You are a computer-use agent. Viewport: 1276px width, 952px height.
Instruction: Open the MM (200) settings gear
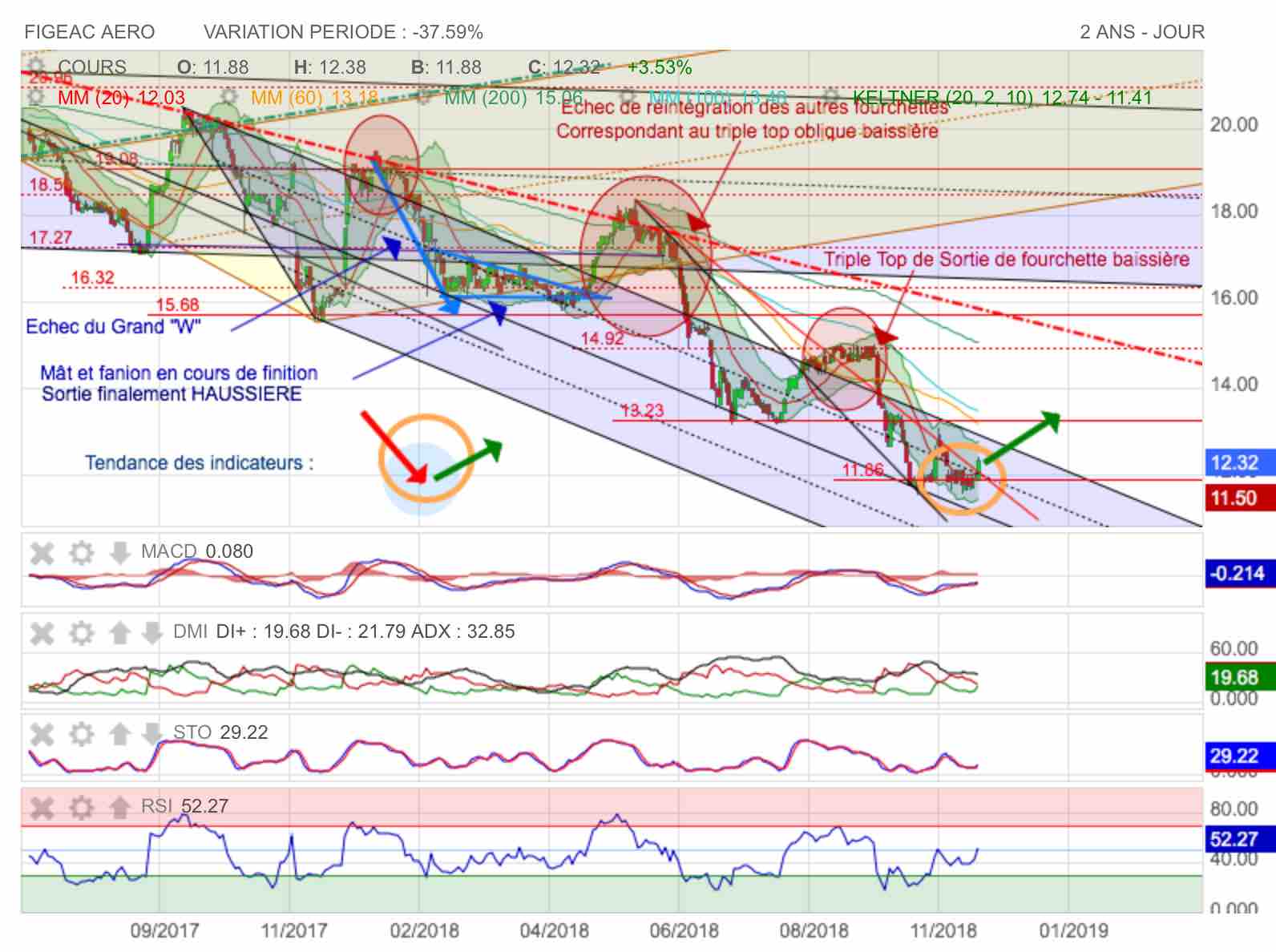[x=426, y=97]
